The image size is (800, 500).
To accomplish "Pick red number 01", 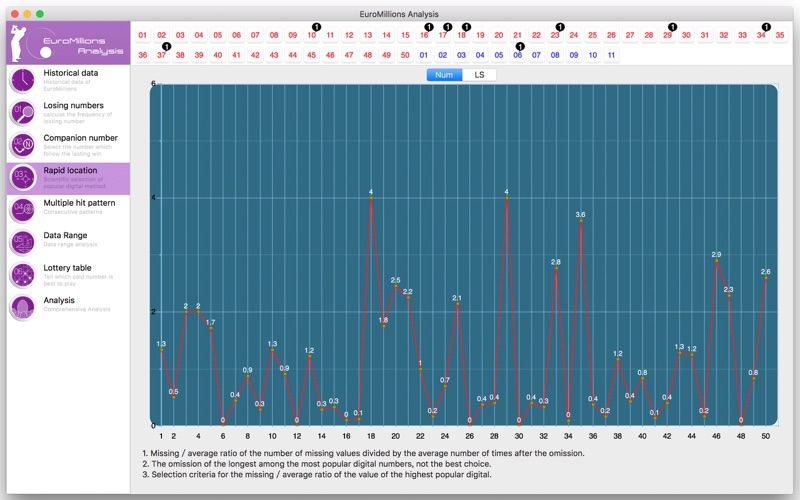I will [x=143, y=35].
